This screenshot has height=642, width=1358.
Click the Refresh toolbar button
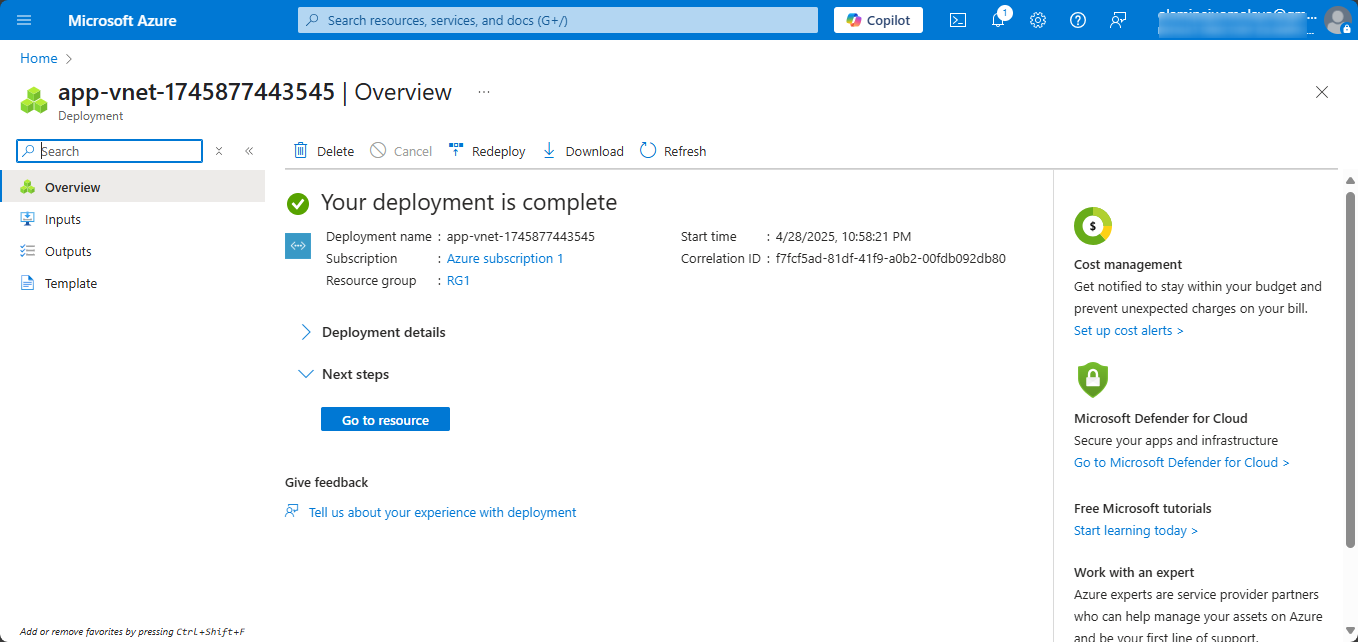tap(673, 151)
